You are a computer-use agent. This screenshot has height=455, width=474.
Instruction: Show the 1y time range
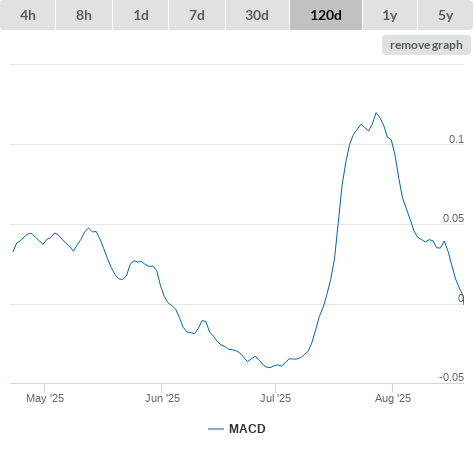(x=390, y=15)
